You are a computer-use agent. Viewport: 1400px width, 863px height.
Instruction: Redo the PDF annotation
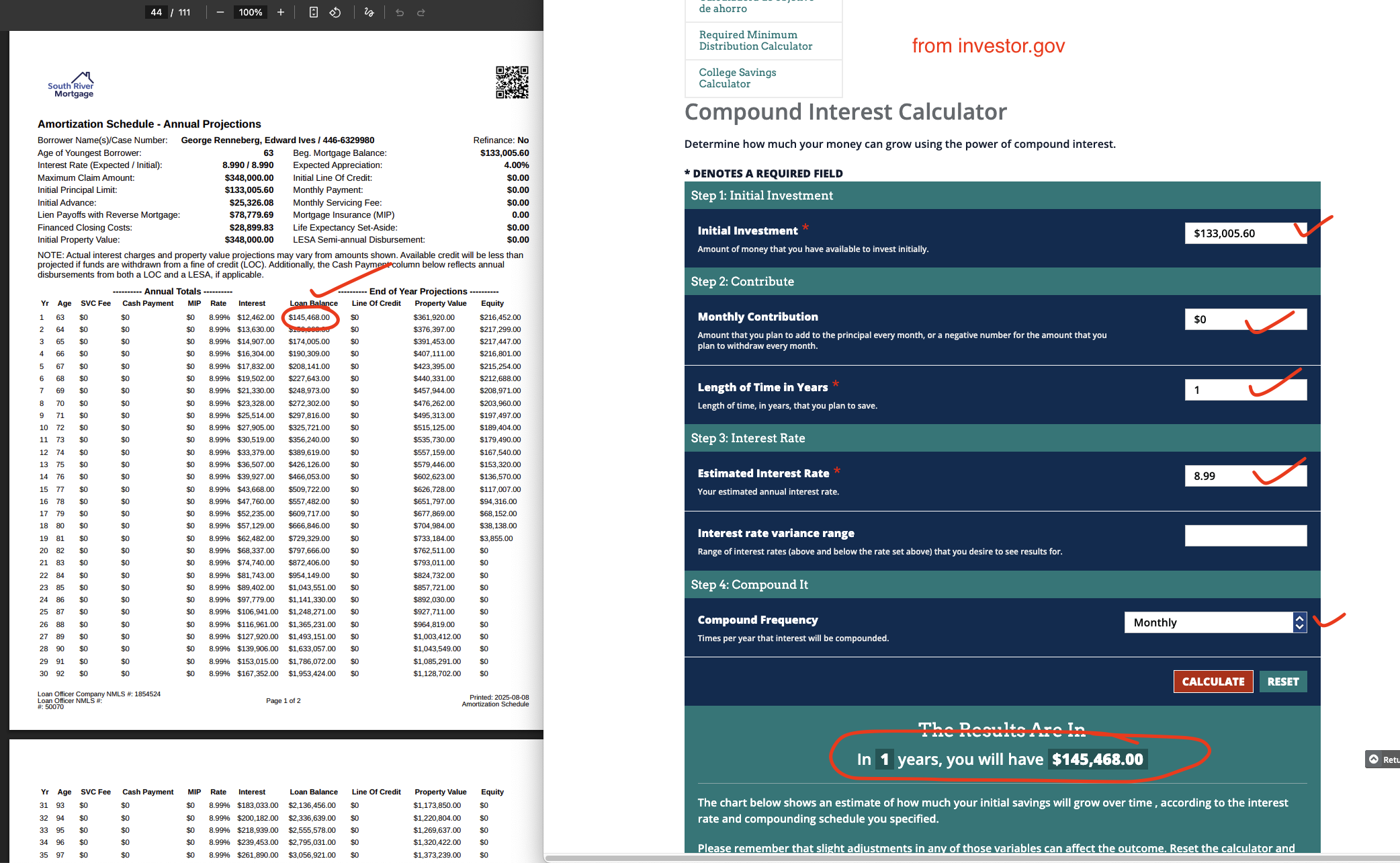pos(421,12)
